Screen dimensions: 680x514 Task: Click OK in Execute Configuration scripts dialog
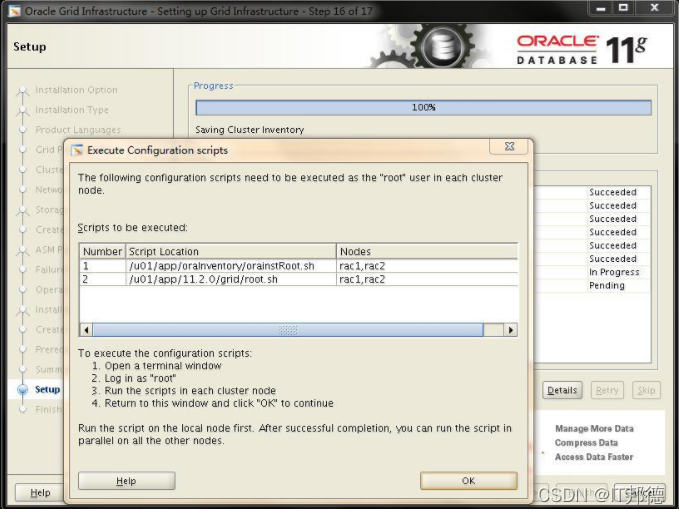468,481
